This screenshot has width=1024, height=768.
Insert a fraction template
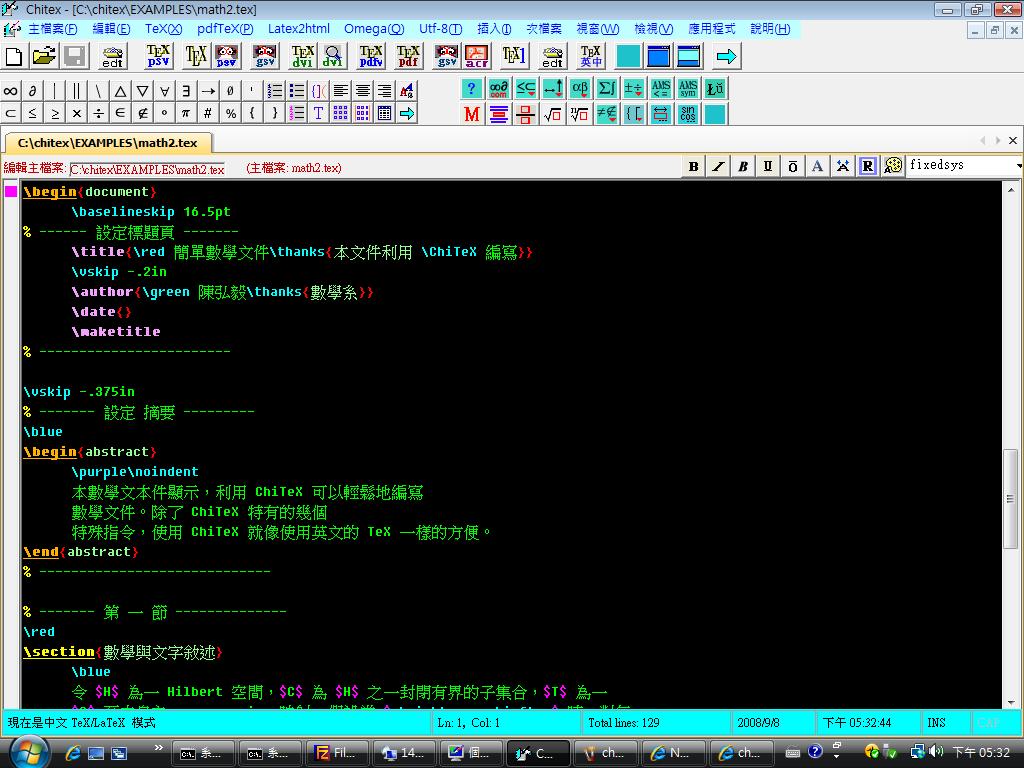click(525, 114)
